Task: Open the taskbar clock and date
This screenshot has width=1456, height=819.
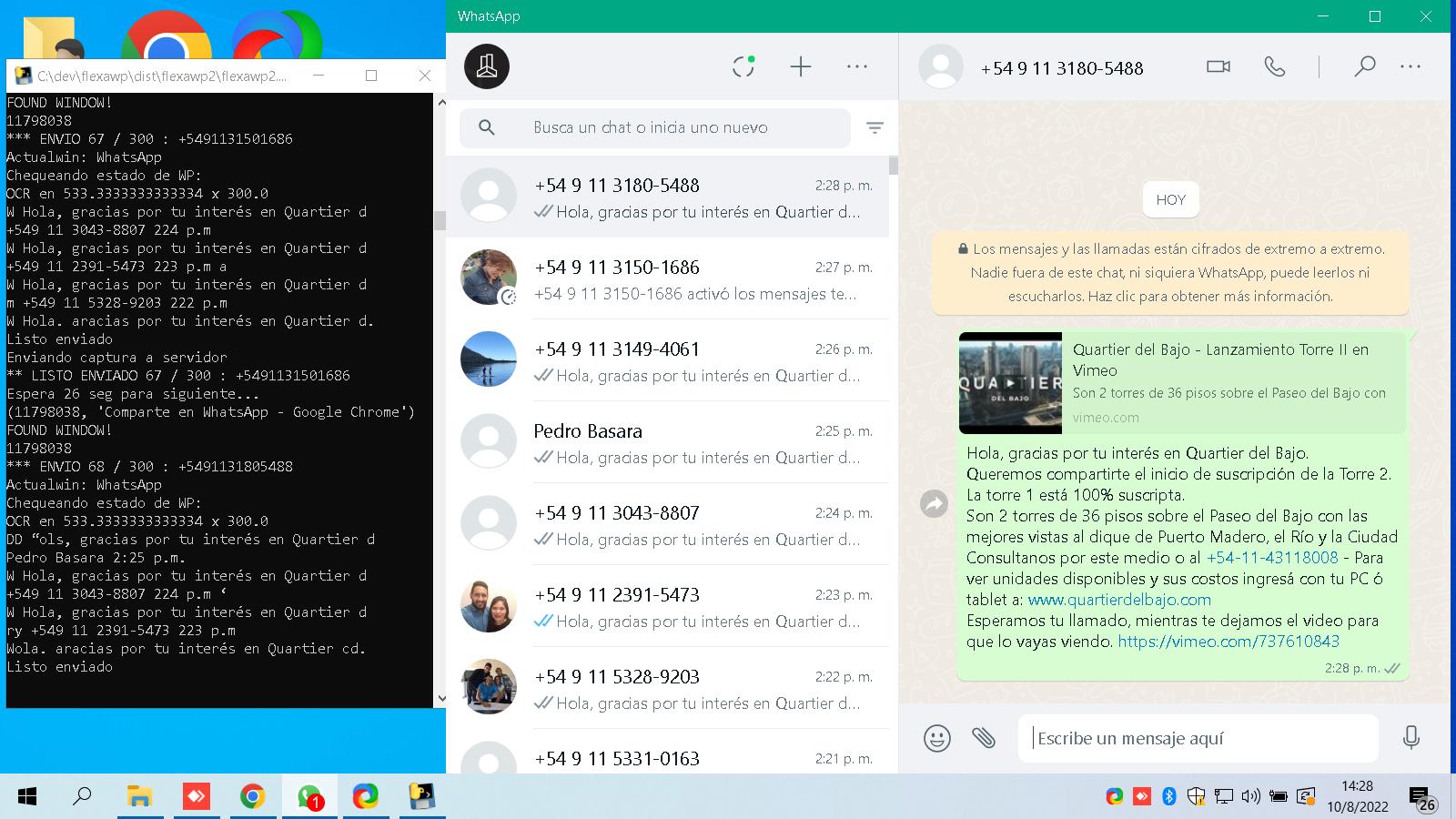Action: [x=1357, y=797]
